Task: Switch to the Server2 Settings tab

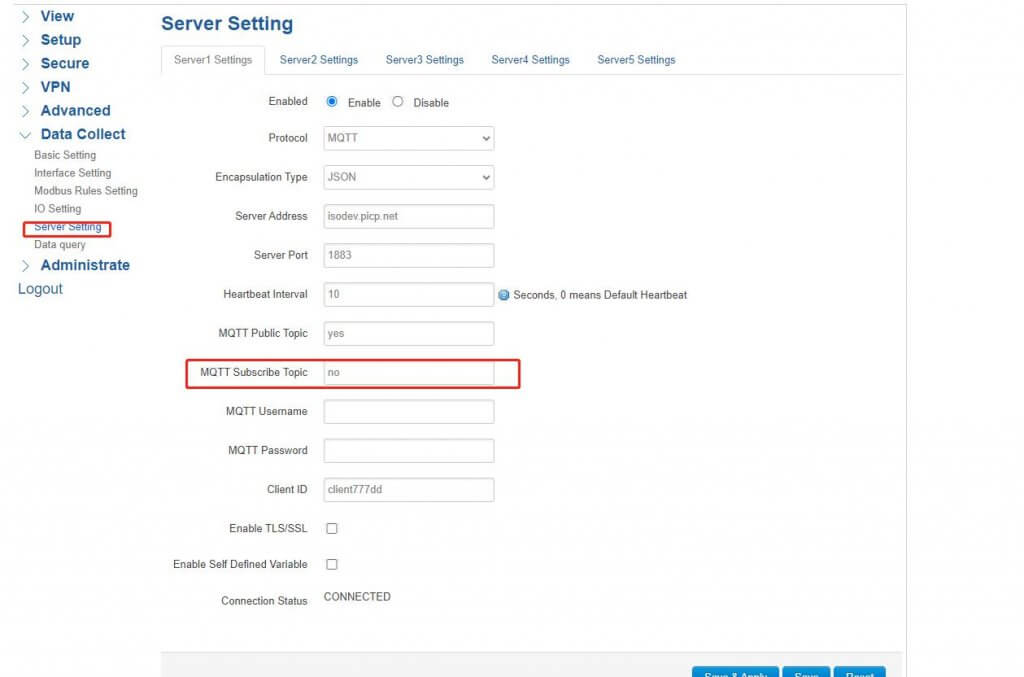Action: [318, 59]
